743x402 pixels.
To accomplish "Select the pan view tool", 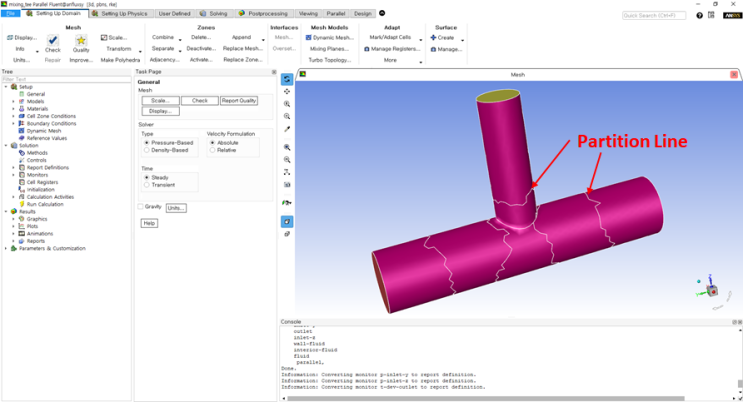I will (x=287, y=91).
